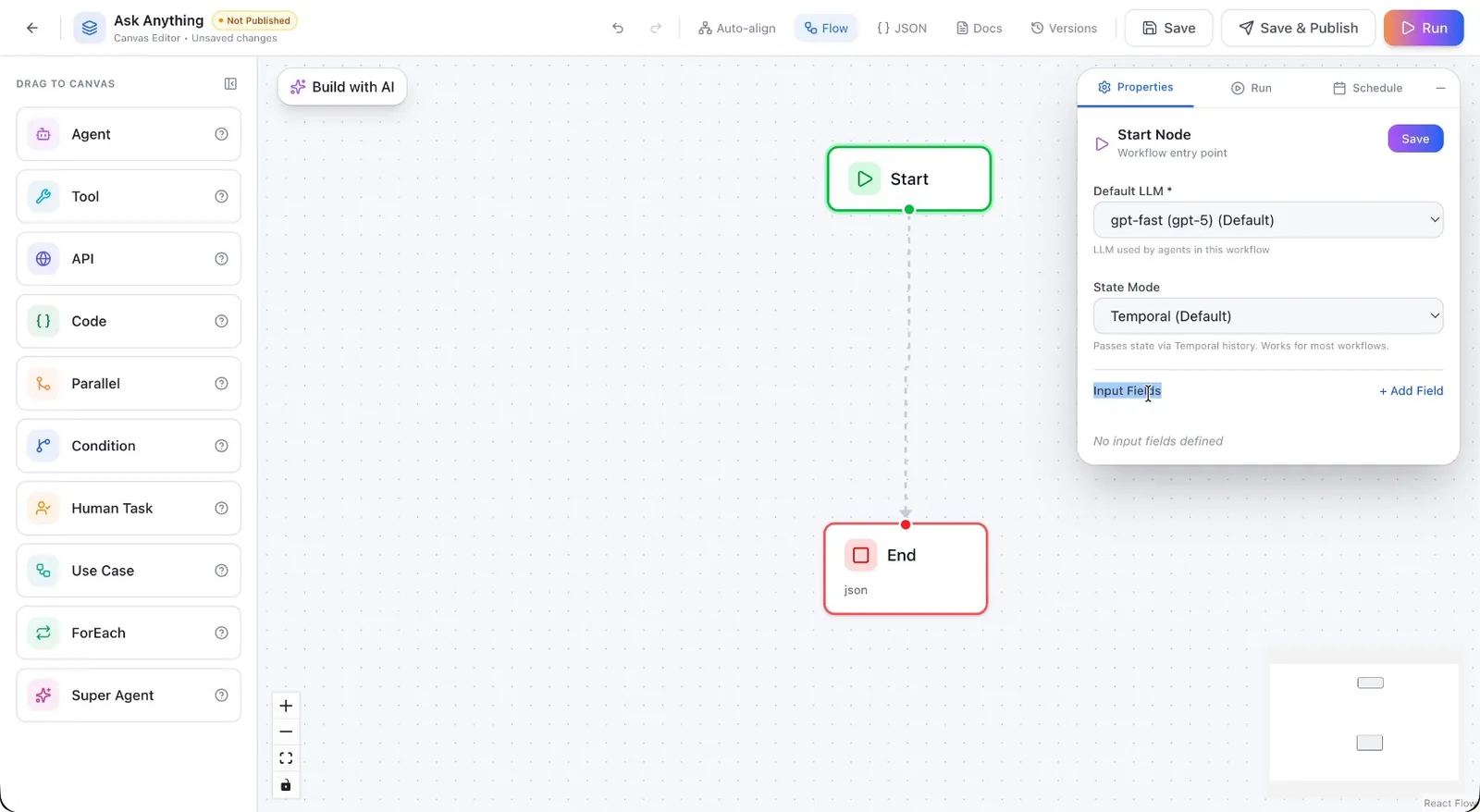The image size is (1480, 812).
Task: Click the + Add Field link
Action: coord(1412,391)
